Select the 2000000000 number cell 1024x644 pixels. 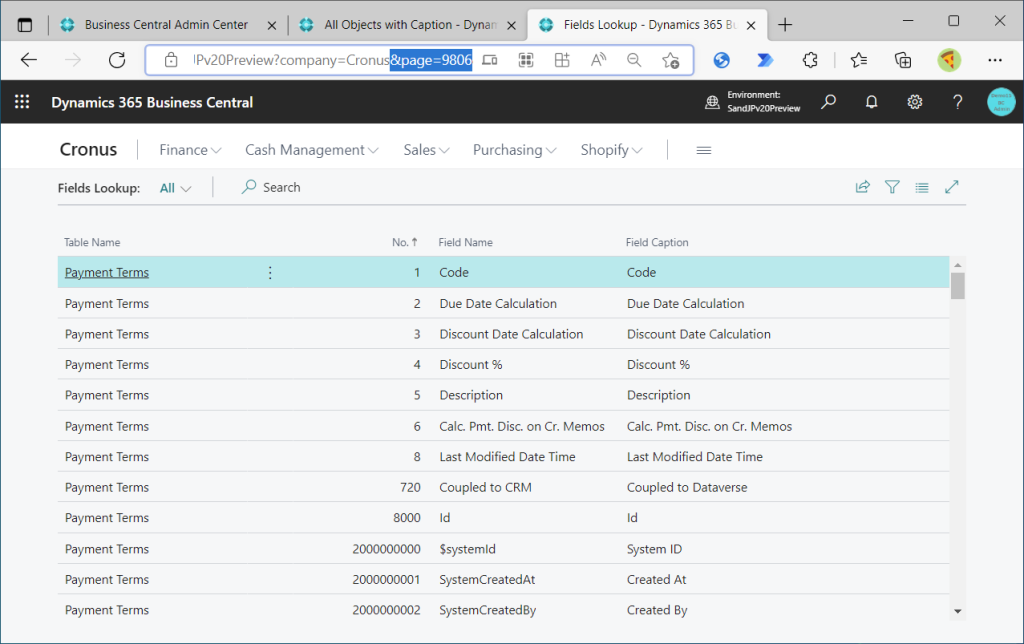[x=387, y=549]
